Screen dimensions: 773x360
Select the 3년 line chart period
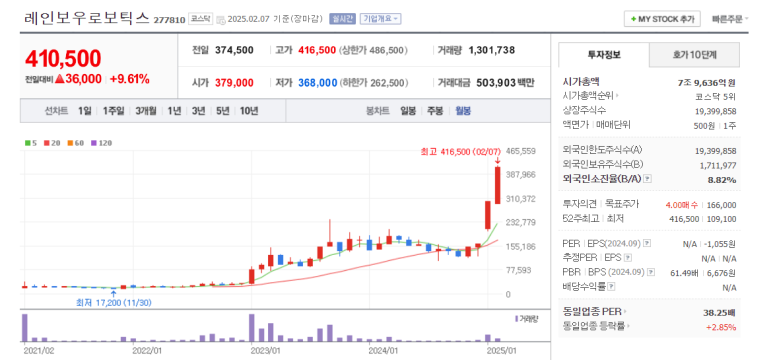(198, 111)
